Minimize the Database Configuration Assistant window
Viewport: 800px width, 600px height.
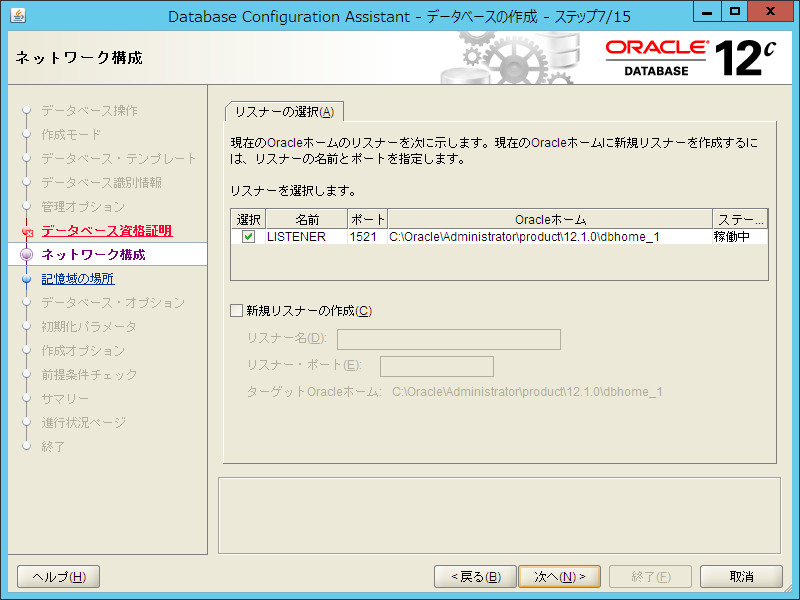coord(707,11)
